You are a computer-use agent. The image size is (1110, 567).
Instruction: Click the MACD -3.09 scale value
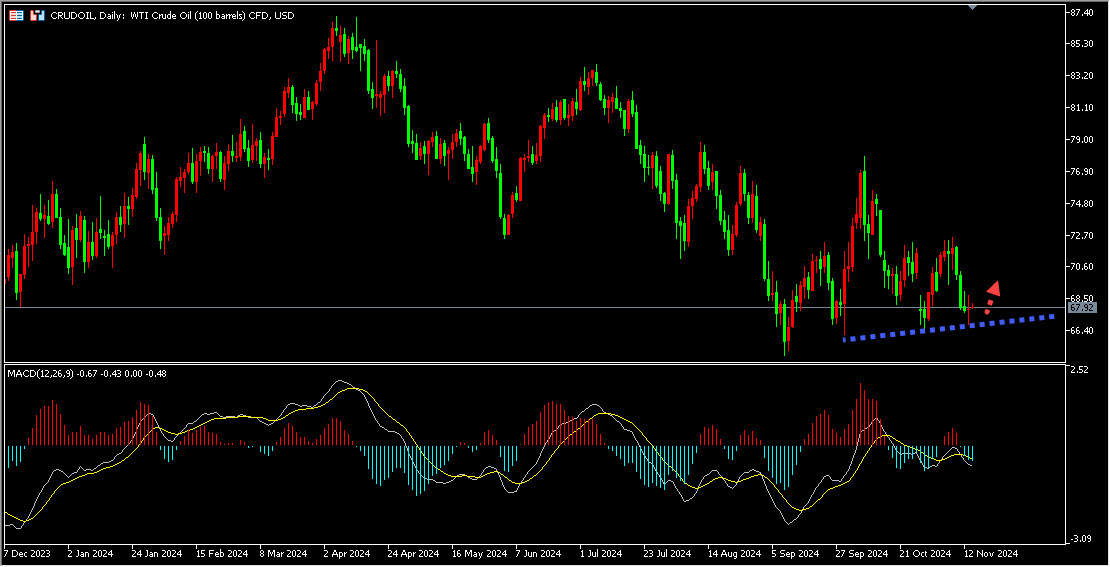tap(1080, 539)
